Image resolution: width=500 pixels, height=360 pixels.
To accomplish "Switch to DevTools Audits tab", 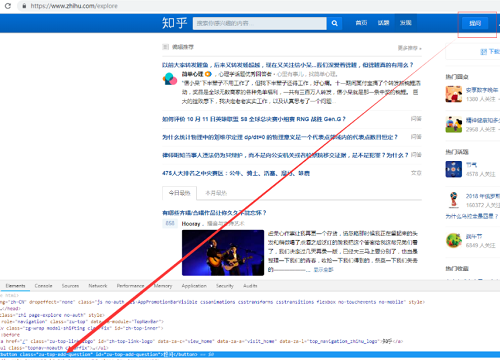I will (x=250, y=286).
